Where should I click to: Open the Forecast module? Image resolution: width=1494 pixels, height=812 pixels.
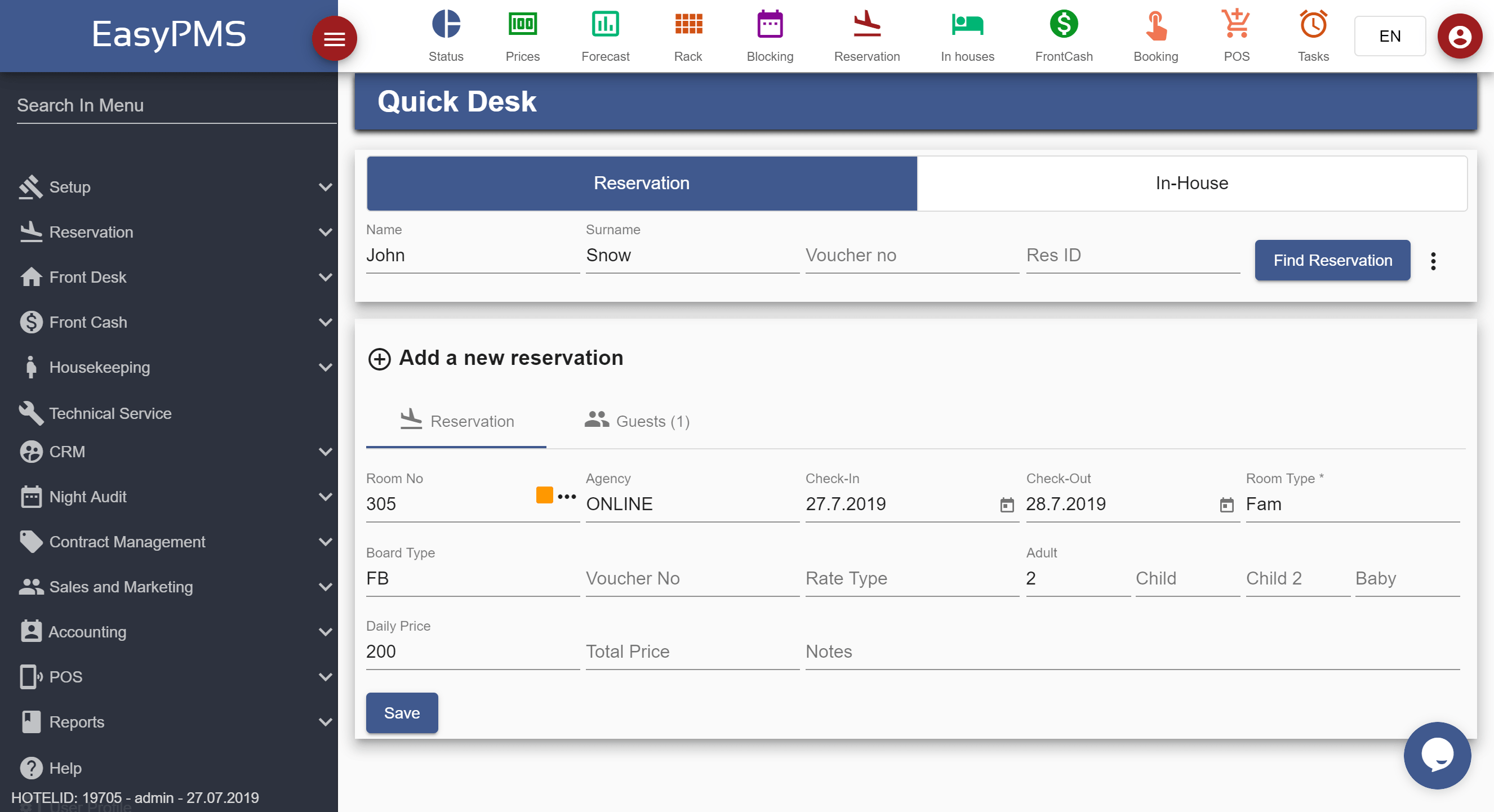[604, 35]
